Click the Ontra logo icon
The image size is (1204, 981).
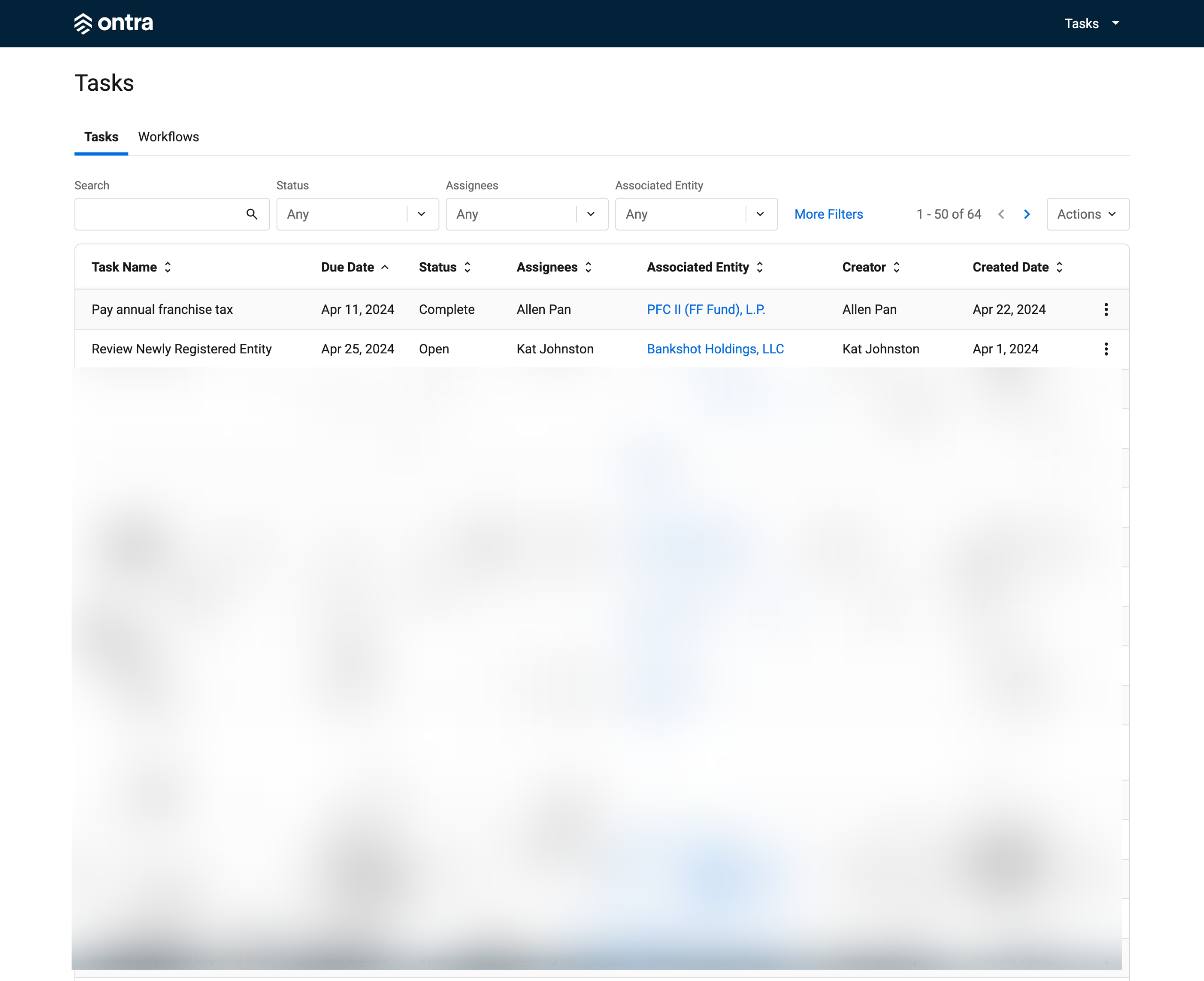point(83,23)
